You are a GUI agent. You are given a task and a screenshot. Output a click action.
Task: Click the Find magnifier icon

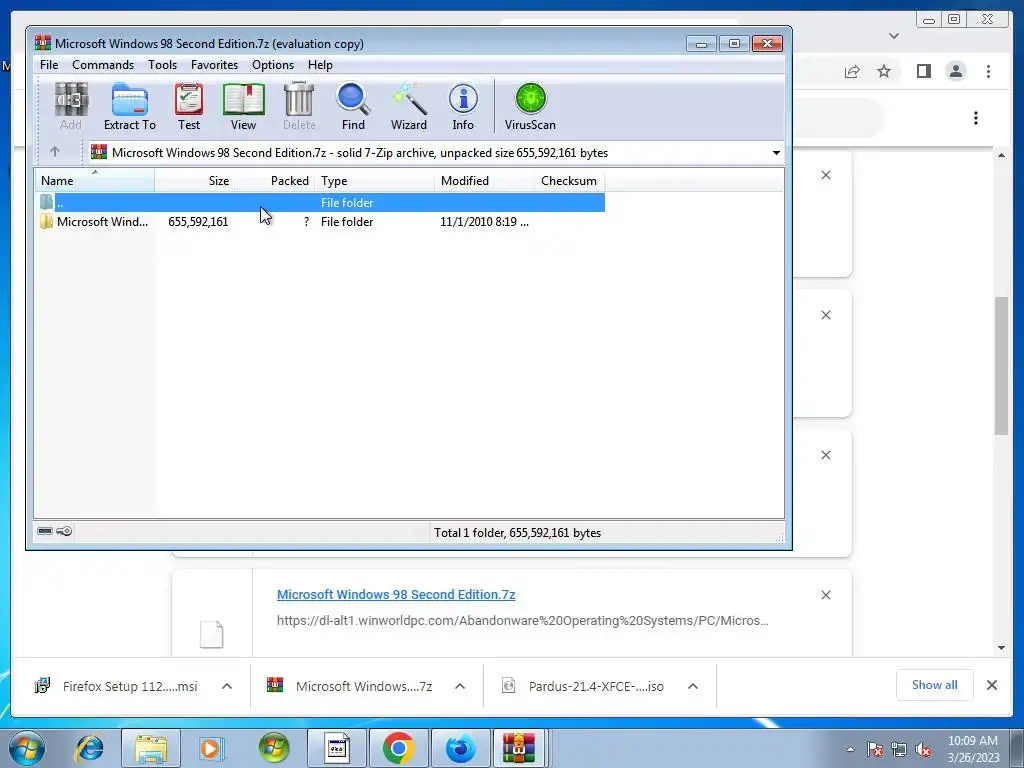coord(353,107)
